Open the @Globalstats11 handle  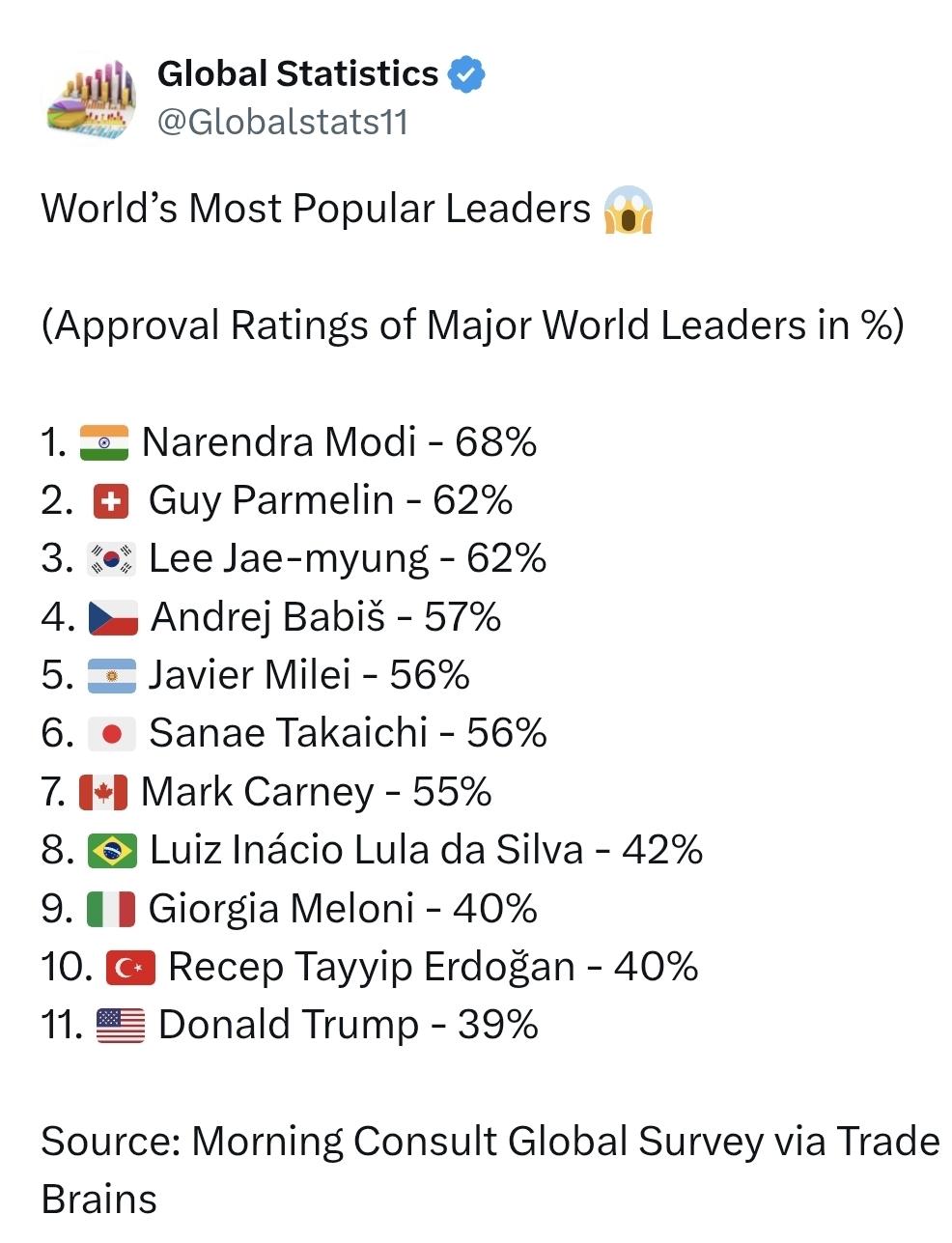point(282,123)
